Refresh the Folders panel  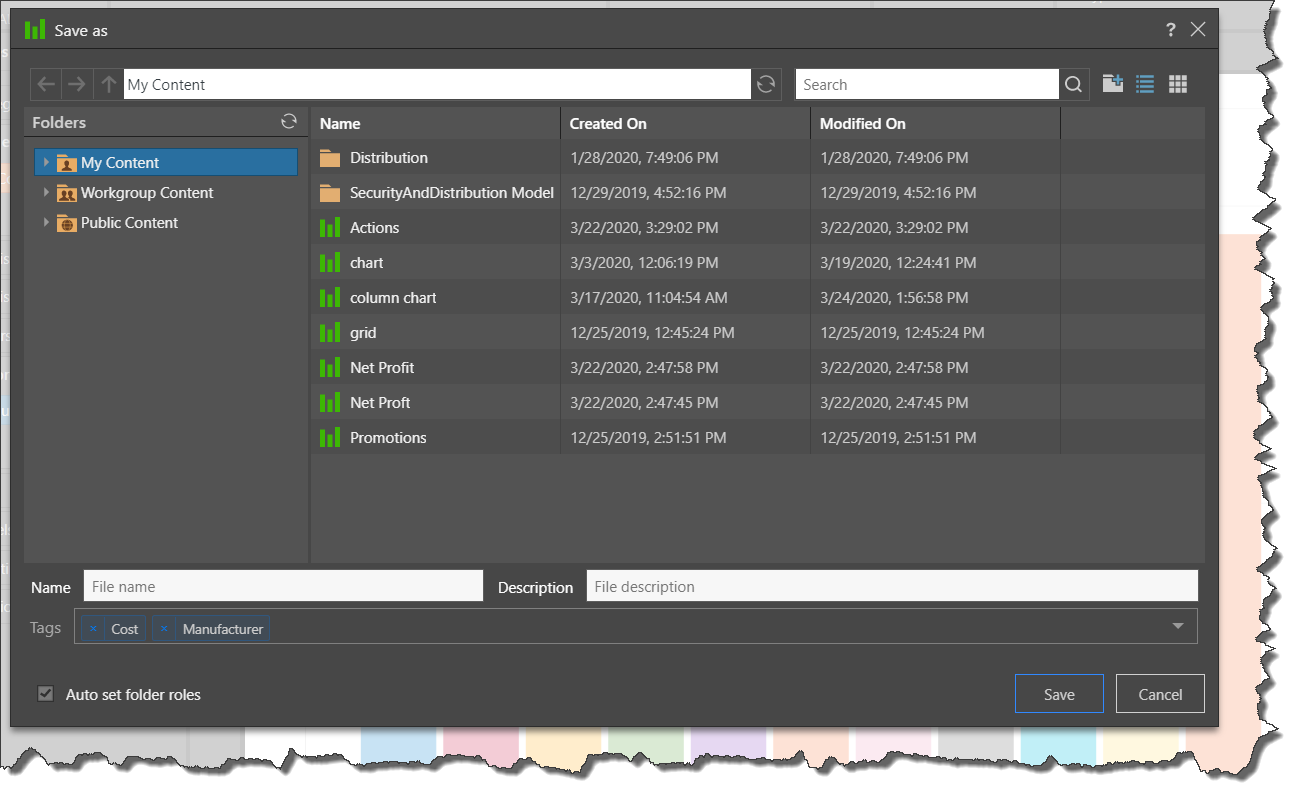(x=289, y=122)
